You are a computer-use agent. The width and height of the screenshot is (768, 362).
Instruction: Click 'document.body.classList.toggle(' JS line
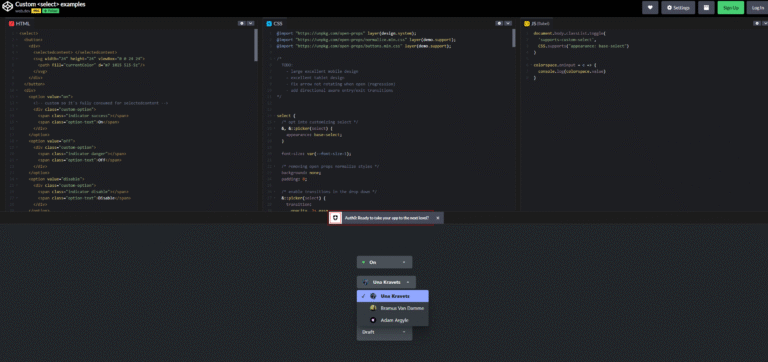[570, 33]
